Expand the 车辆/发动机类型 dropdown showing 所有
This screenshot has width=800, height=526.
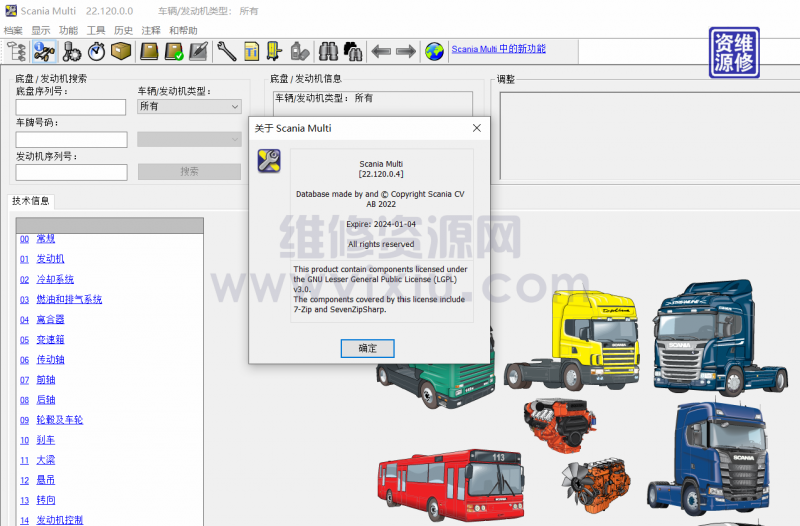[189, 106]
